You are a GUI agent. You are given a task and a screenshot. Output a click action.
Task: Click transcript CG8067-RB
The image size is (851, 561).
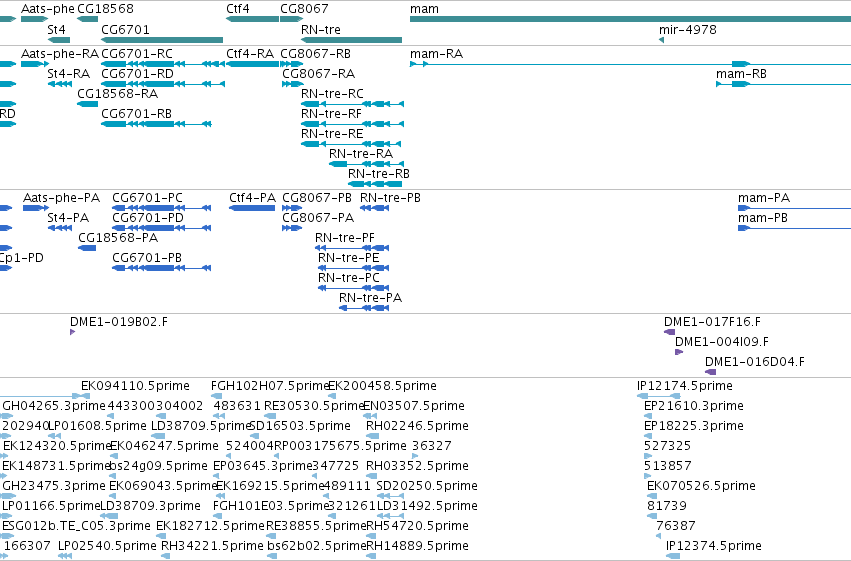(x=291, y=64)
